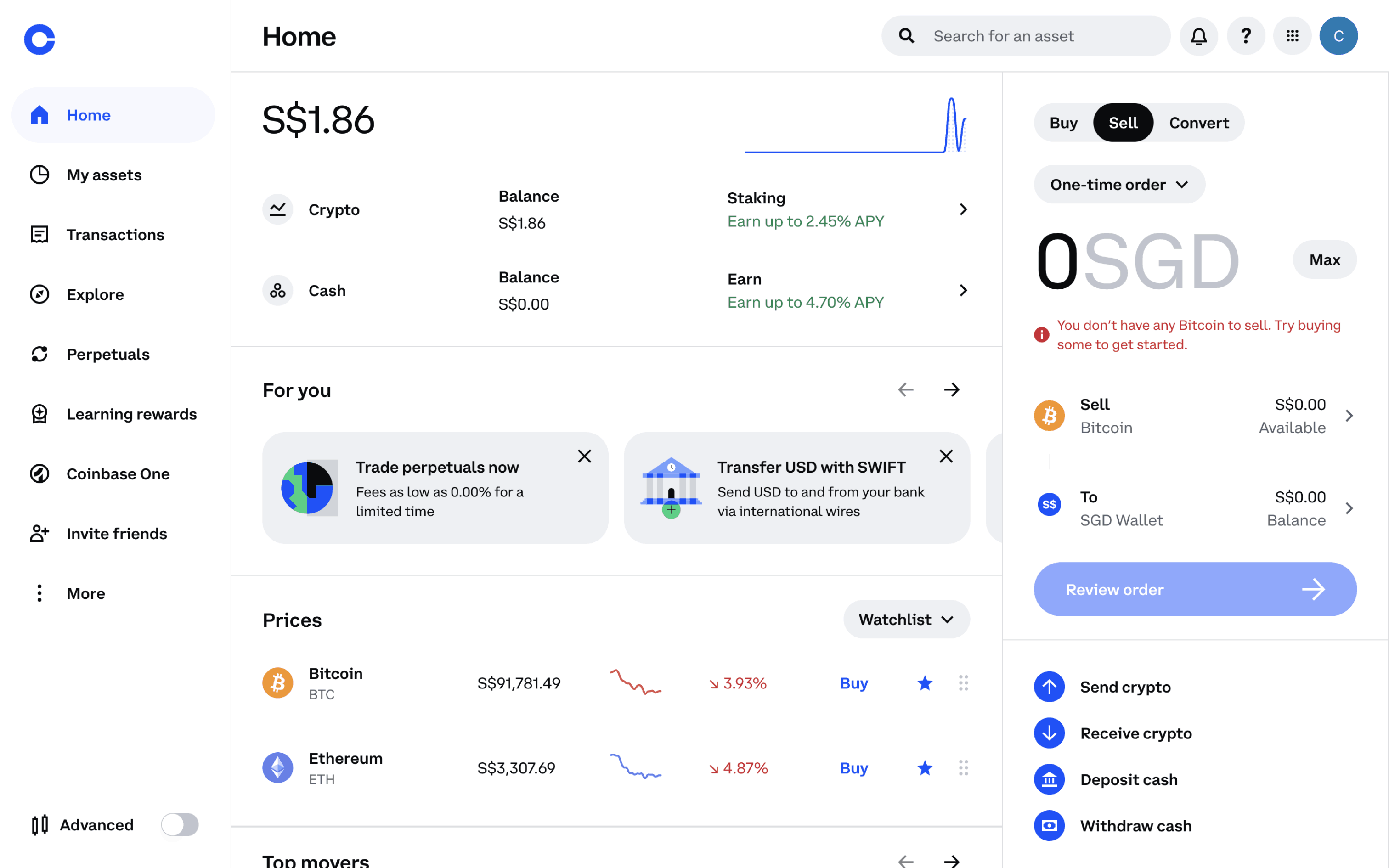Click the Max amount button

pyautogui.click(x=1324, y=259)
